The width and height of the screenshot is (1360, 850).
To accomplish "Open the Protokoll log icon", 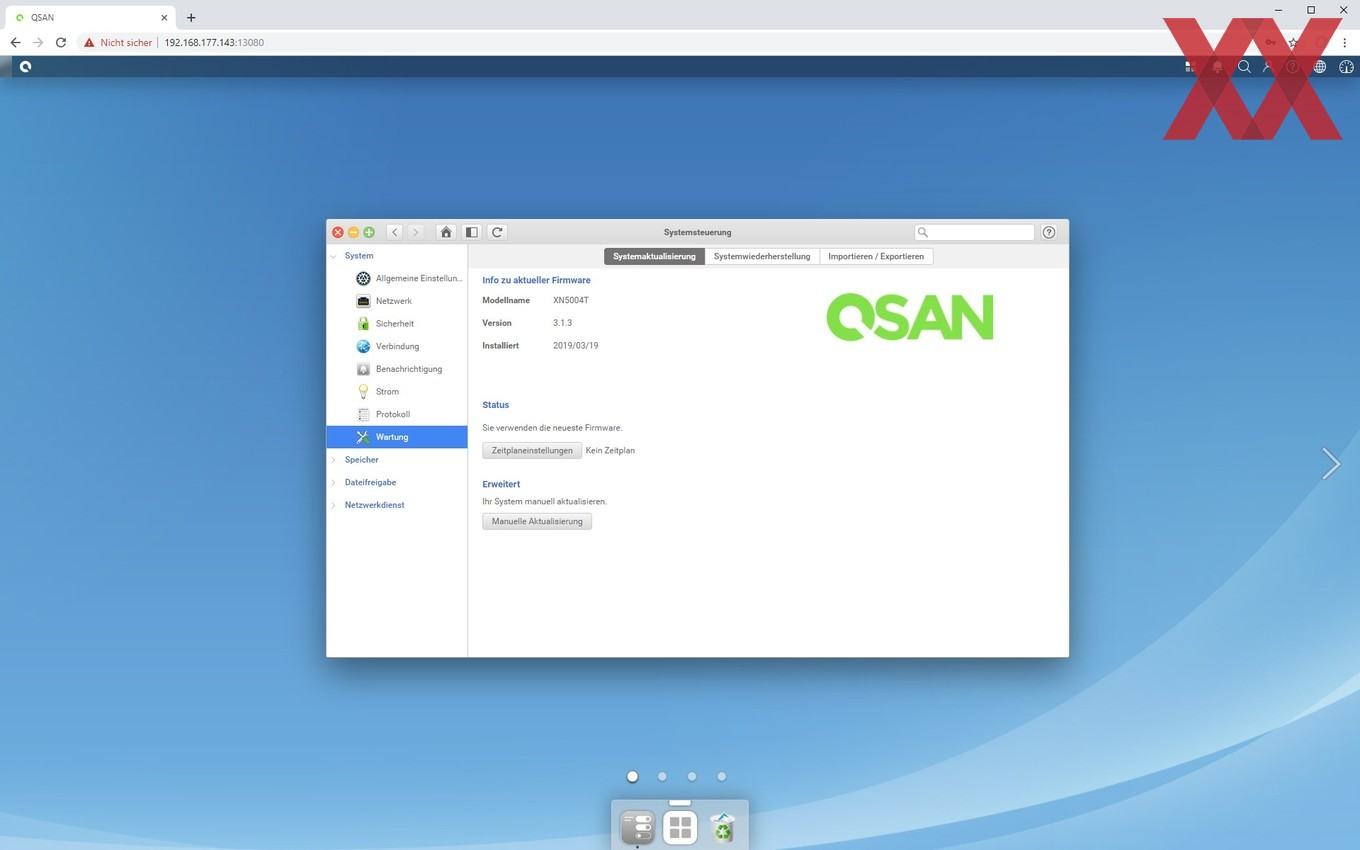I will tap(363, 414).
